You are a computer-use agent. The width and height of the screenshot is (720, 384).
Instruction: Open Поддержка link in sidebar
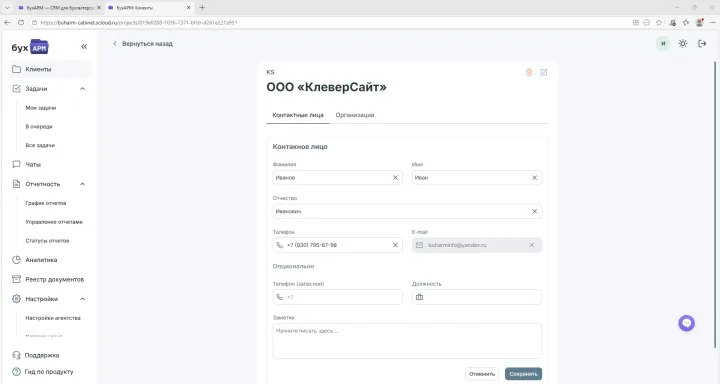[42, 355]
